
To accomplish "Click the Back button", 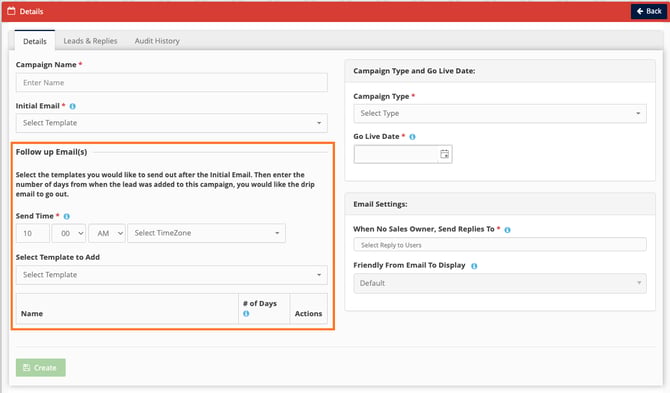I will click(648, 11).
